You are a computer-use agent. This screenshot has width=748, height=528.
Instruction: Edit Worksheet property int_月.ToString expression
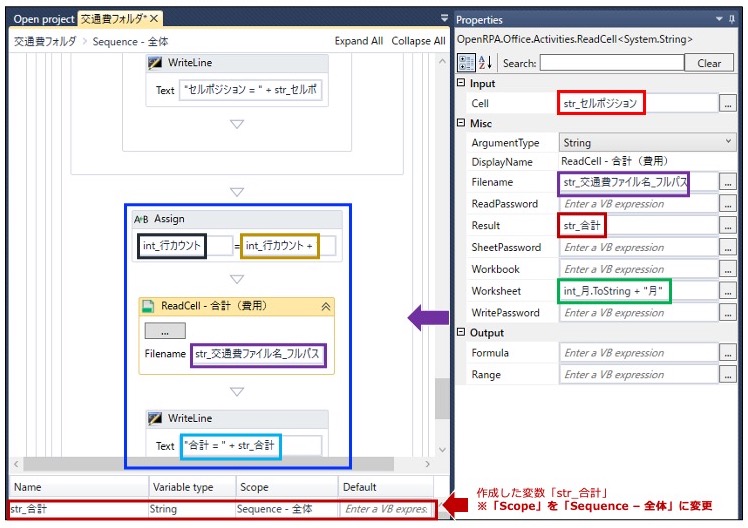[x=638, y=291]
